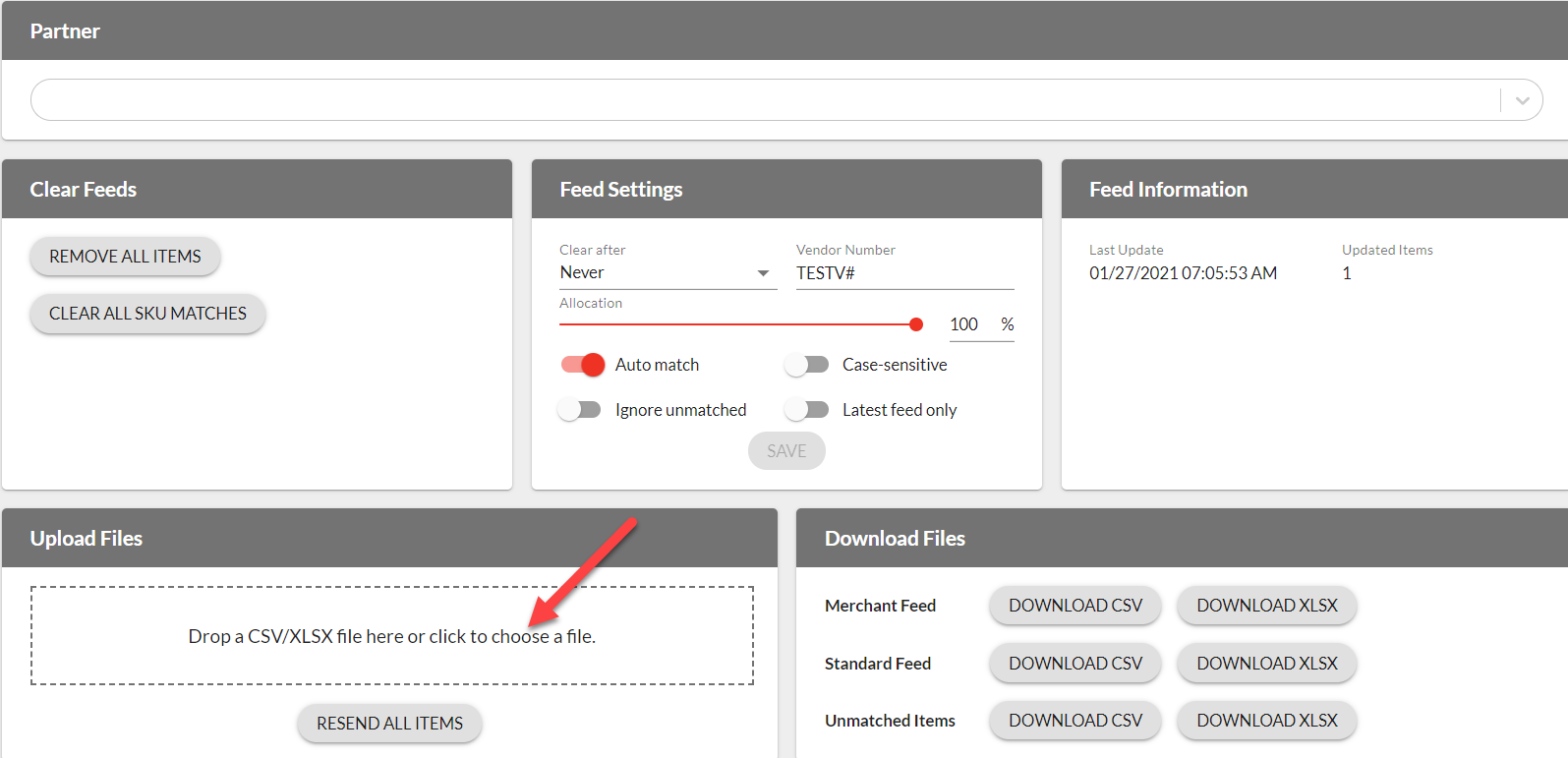Download Unmatched Items as XLSX
The width and height of the screenshot is (1568, 758).
point(1266,721)
